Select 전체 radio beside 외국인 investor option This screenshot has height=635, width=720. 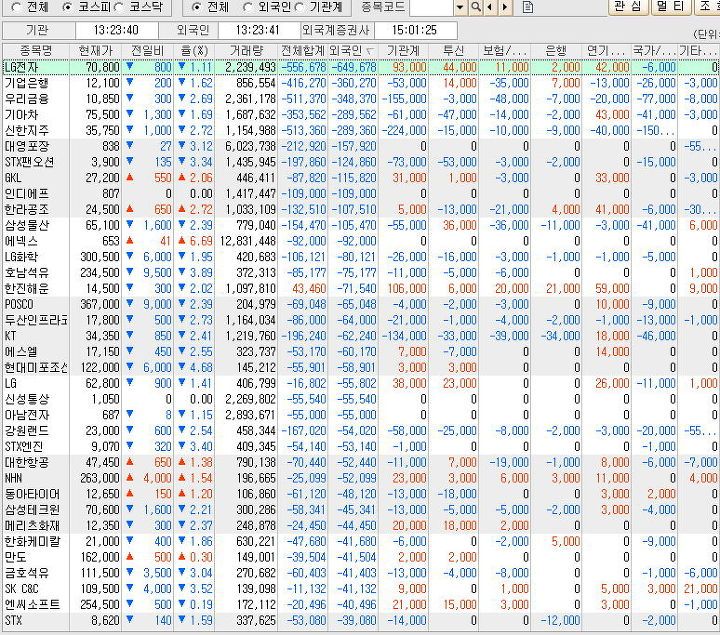[197, 7]
